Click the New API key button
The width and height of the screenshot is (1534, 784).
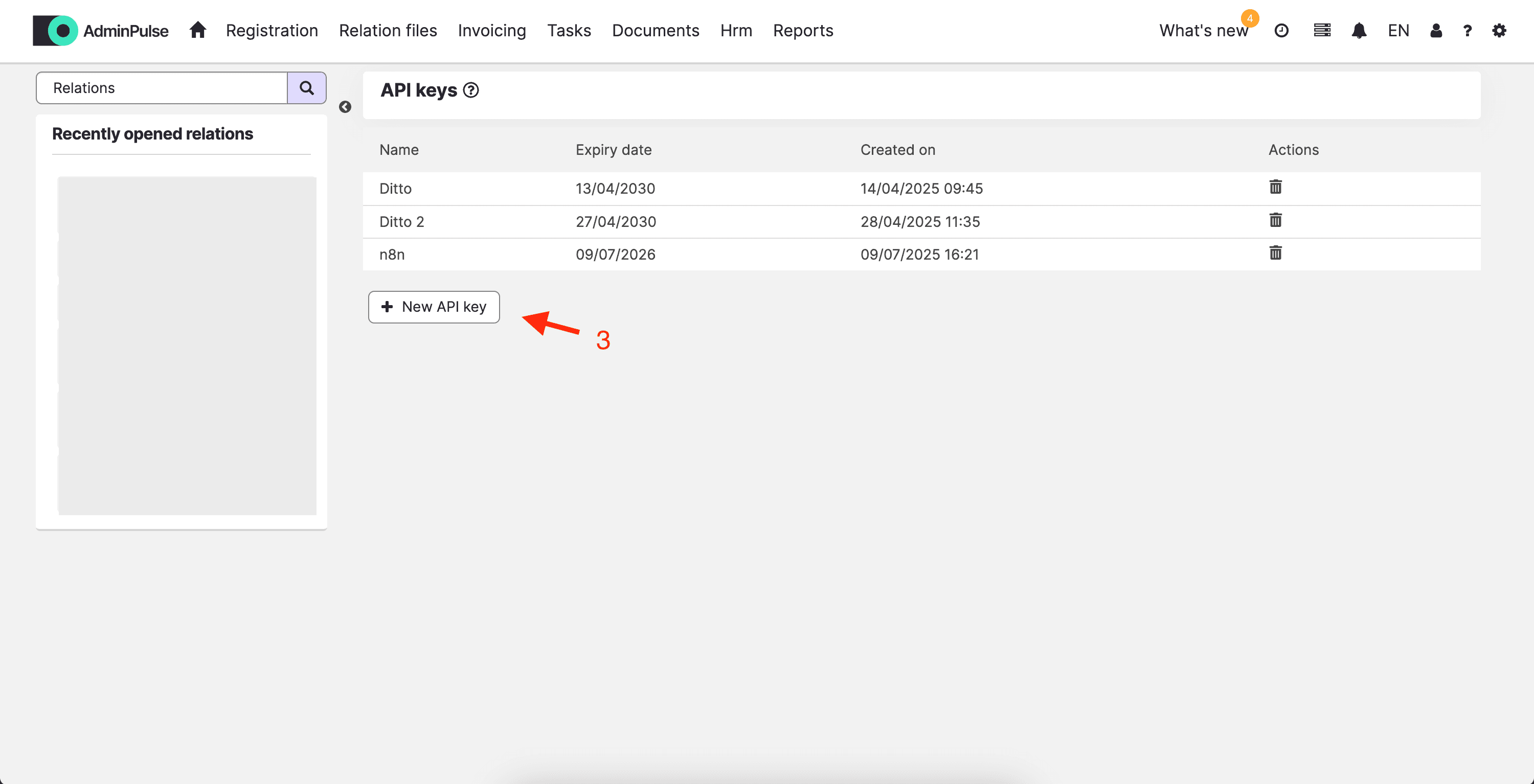coord(434,307)
